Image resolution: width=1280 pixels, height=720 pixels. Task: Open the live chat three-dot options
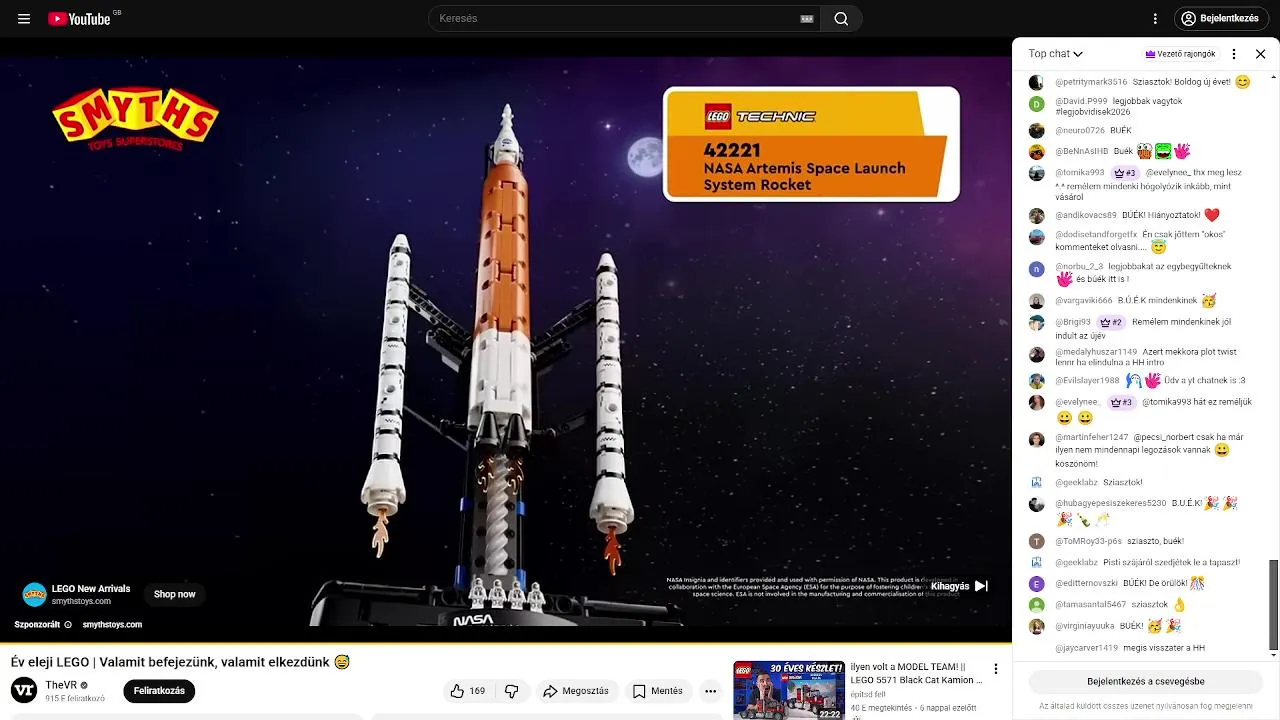tap(1234, 54)
